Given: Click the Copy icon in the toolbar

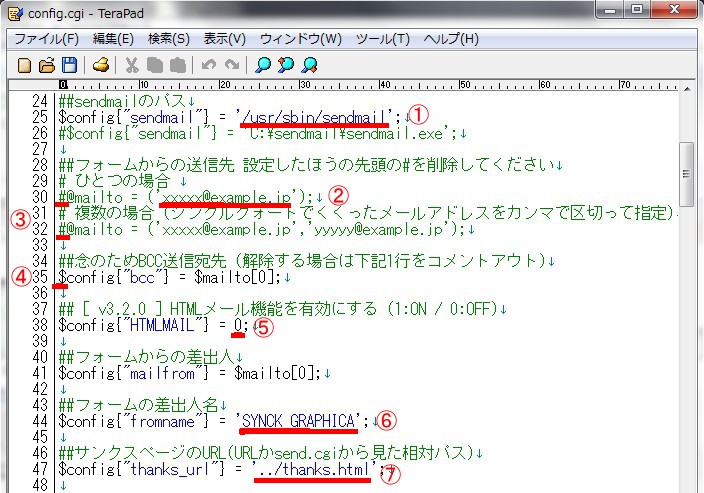Looking at the screenshot, I should point(154,66).
